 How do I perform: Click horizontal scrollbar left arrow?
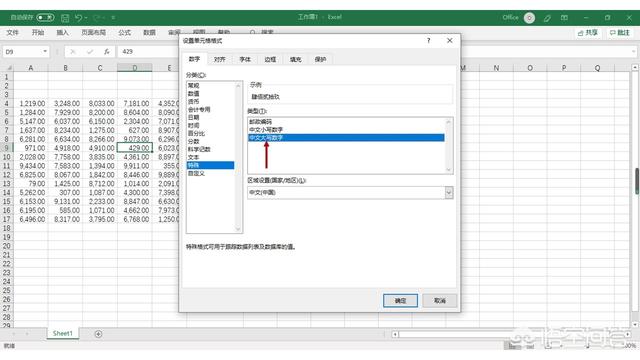(395, 334)
